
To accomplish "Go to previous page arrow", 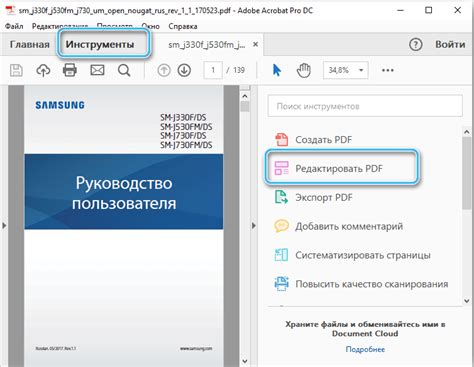I will click(x=164, y=70).
